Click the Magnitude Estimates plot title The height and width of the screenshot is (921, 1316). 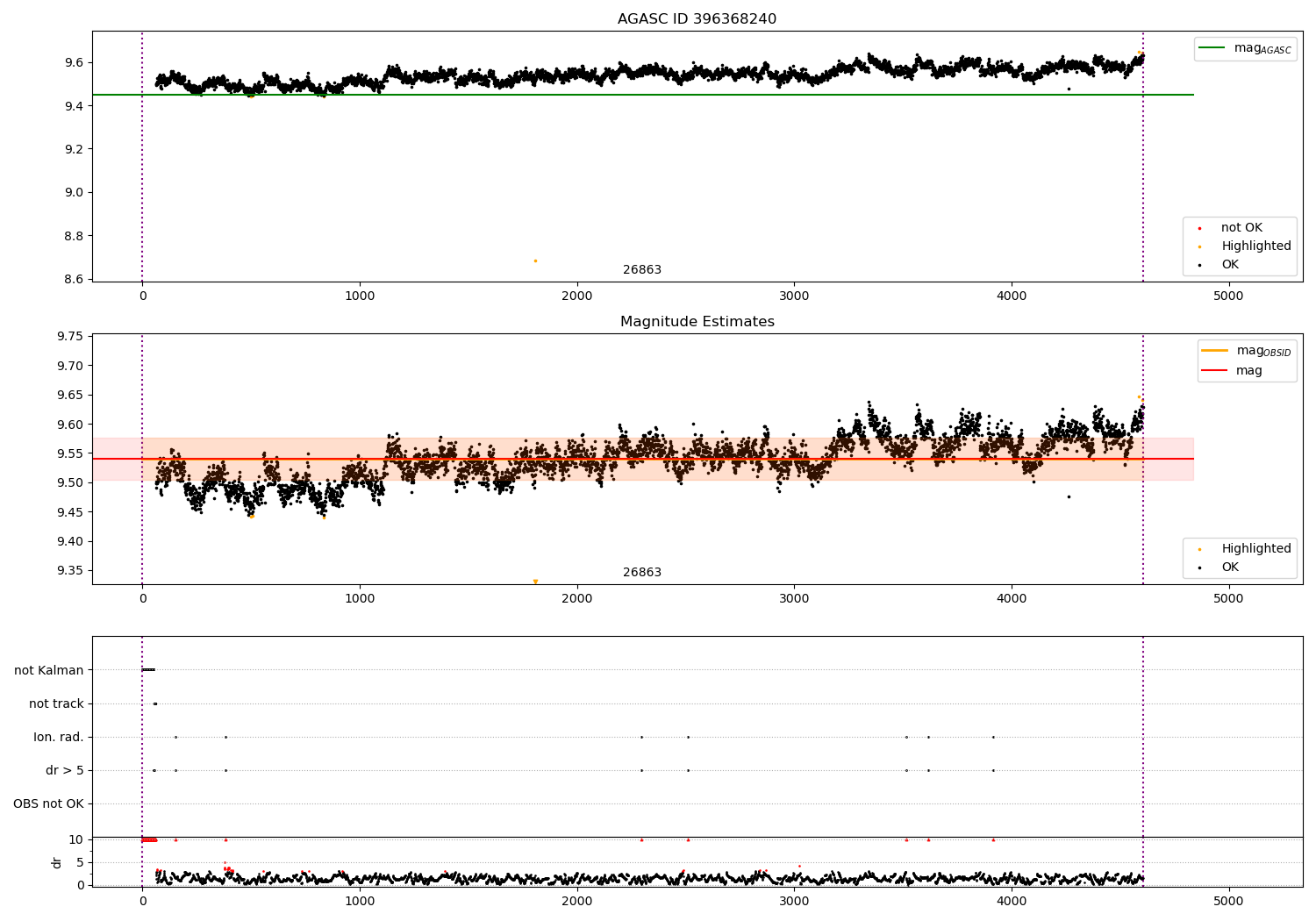click(x=697, y=321)
